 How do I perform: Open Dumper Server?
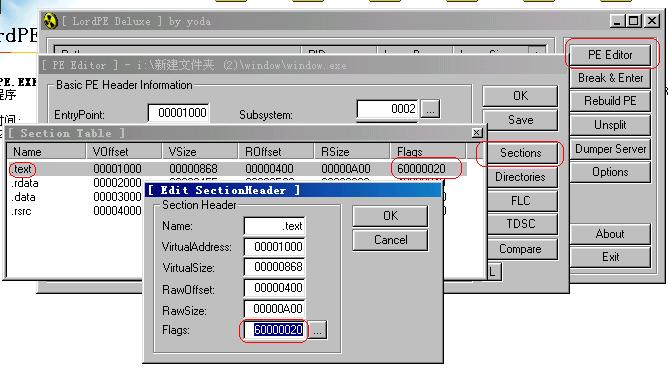(x=610, y=149)
